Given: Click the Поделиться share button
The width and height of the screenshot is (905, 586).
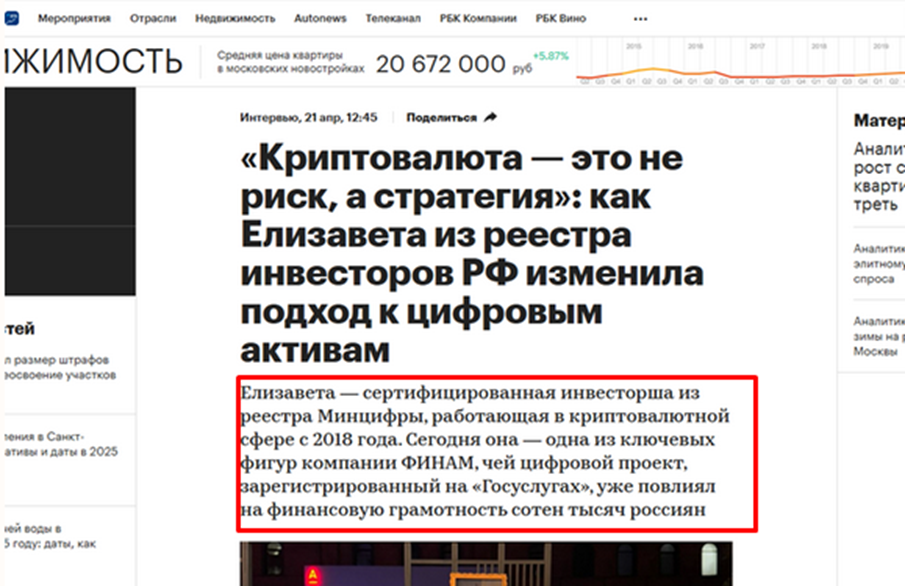Looking at the screenshot, I should pos(443,116).
